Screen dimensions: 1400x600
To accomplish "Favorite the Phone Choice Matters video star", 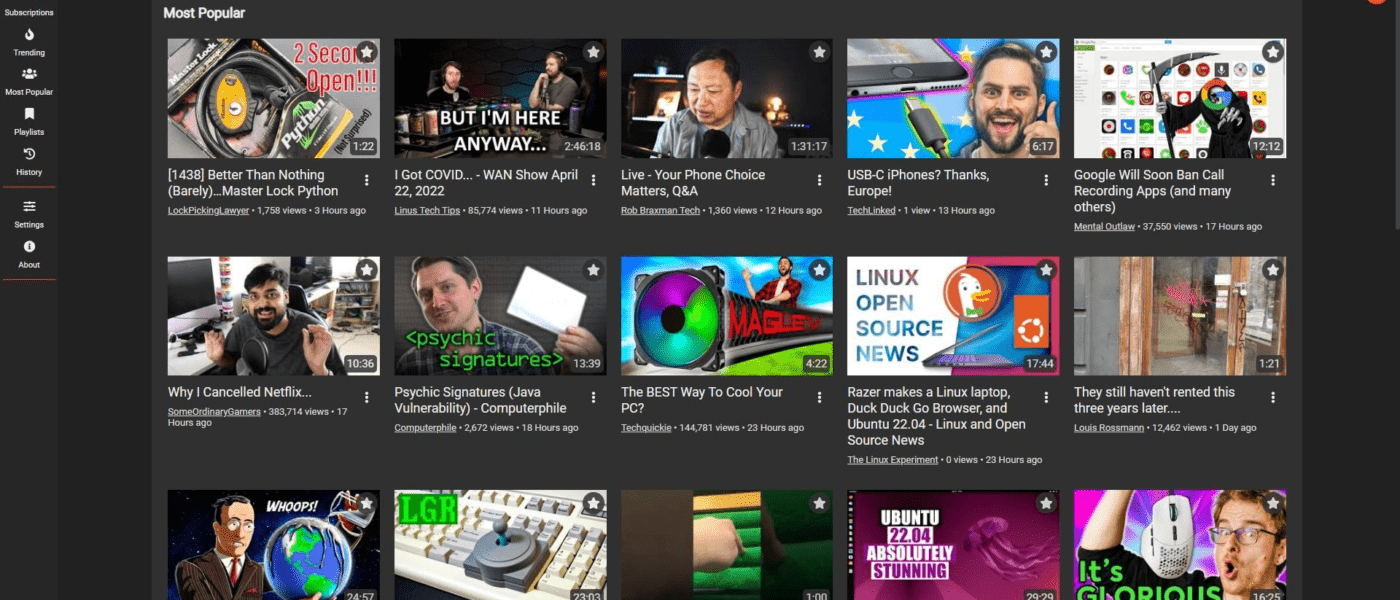I will tap(820, 52).
